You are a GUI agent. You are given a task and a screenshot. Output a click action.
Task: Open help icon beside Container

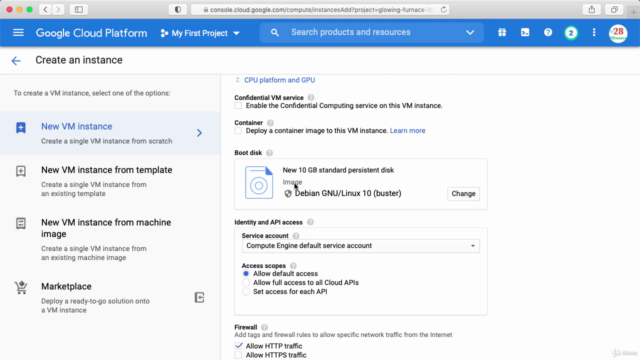point(270,123)
